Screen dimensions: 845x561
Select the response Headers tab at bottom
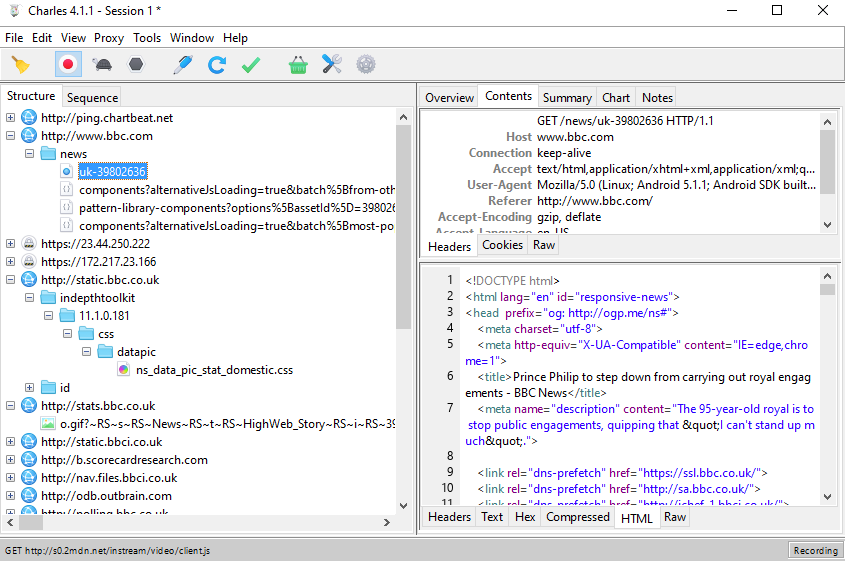coord(449,517)
